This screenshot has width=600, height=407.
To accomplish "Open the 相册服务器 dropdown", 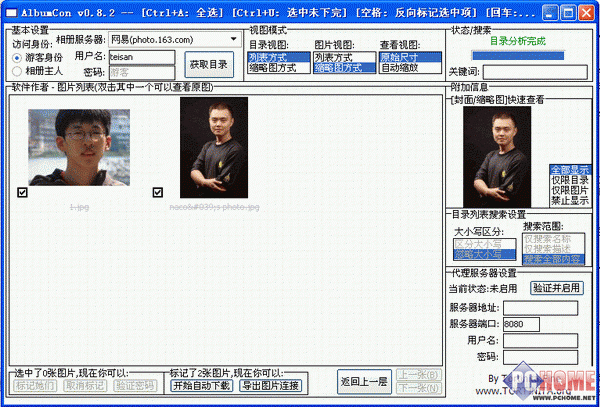I will (x=174, y=39).
